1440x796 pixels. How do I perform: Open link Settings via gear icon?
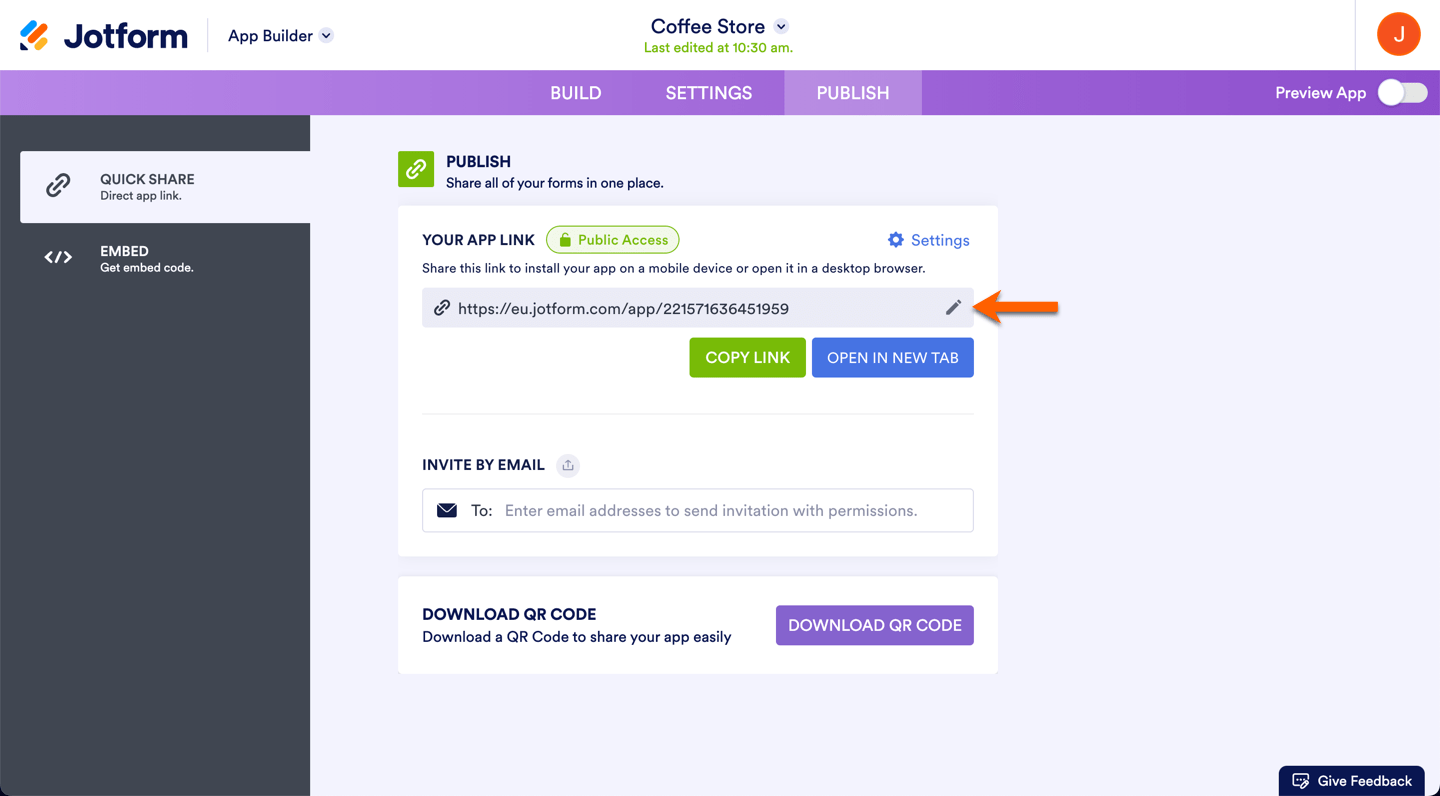896,240
